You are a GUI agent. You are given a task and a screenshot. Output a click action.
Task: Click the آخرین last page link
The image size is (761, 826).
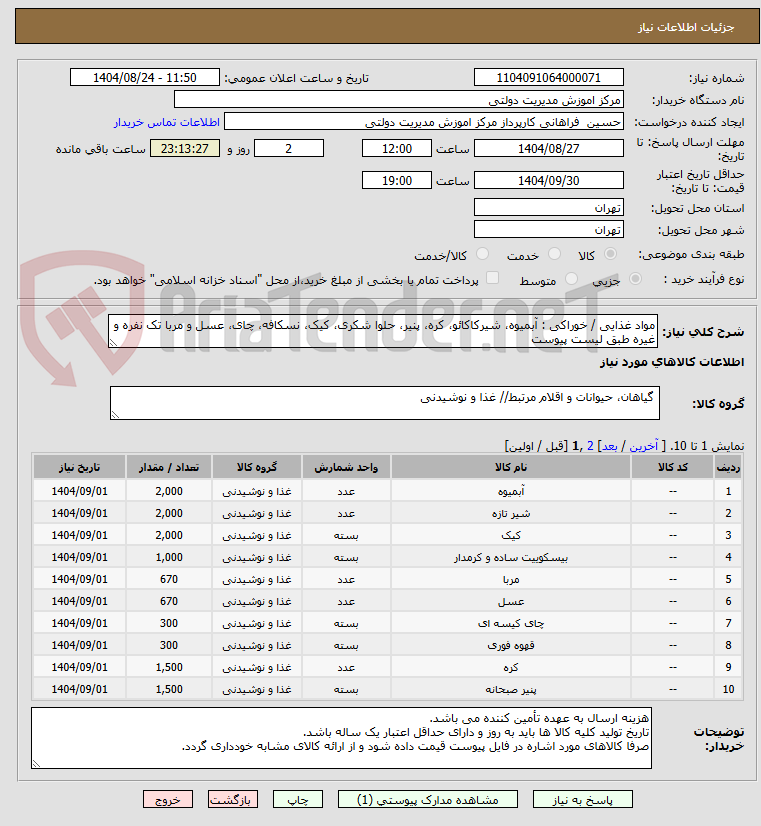coord(644,446)
